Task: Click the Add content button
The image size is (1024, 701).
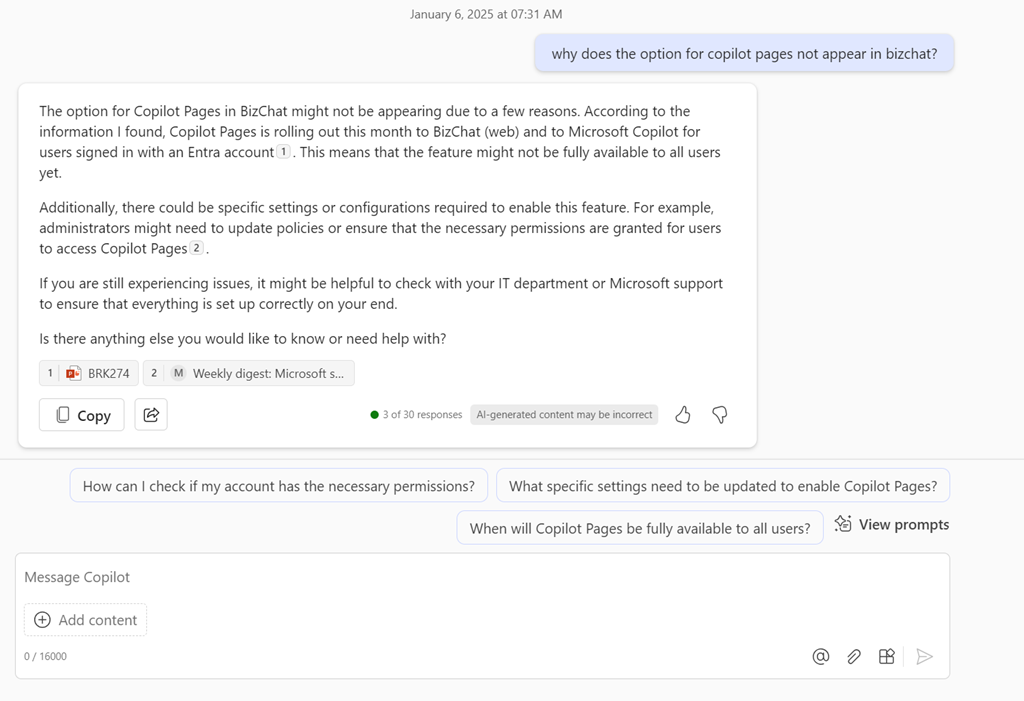Action: pos(86,620)
